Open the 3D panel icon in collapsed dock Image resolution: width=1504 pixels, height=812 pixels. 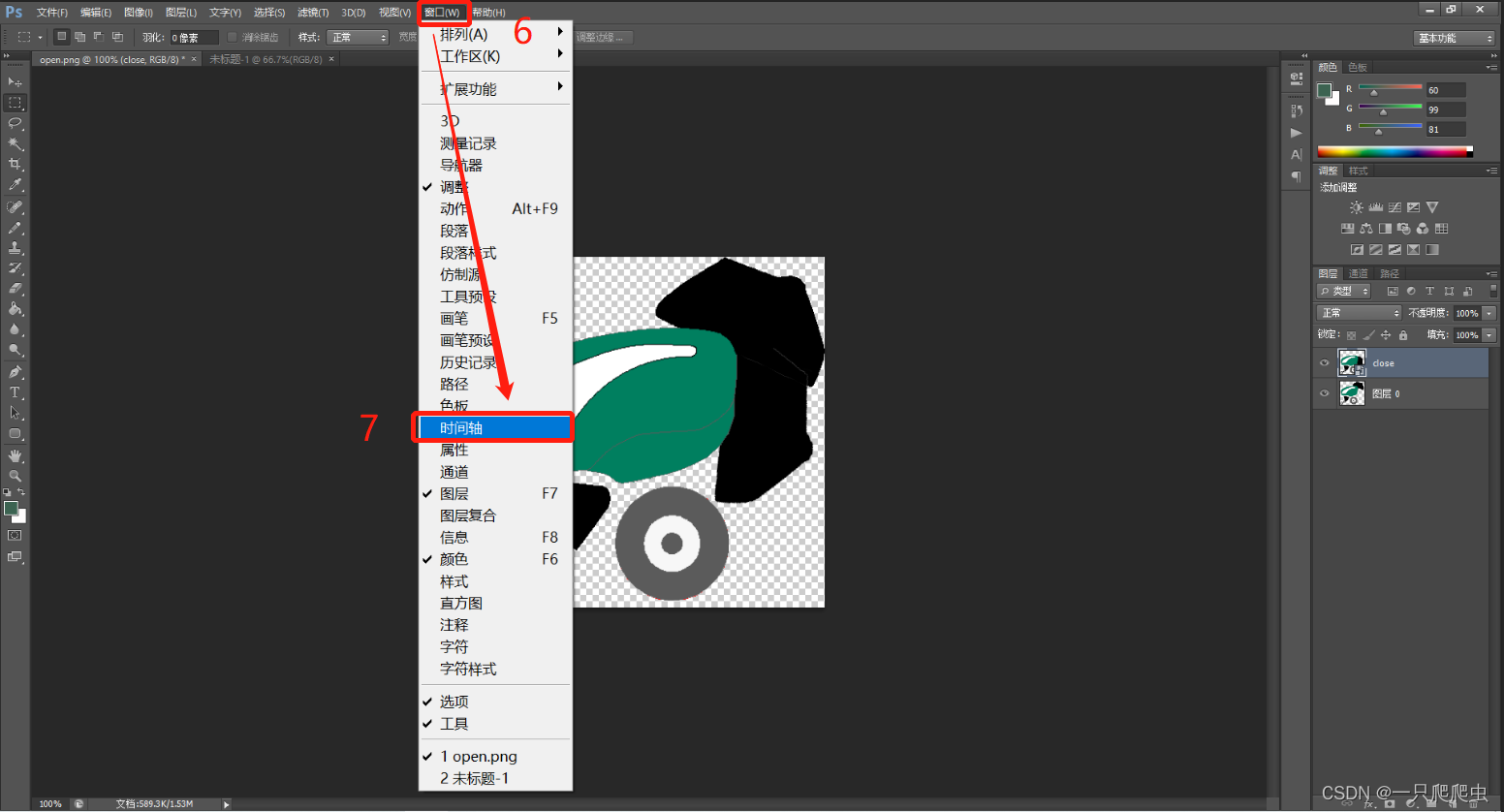(1296, 79)
